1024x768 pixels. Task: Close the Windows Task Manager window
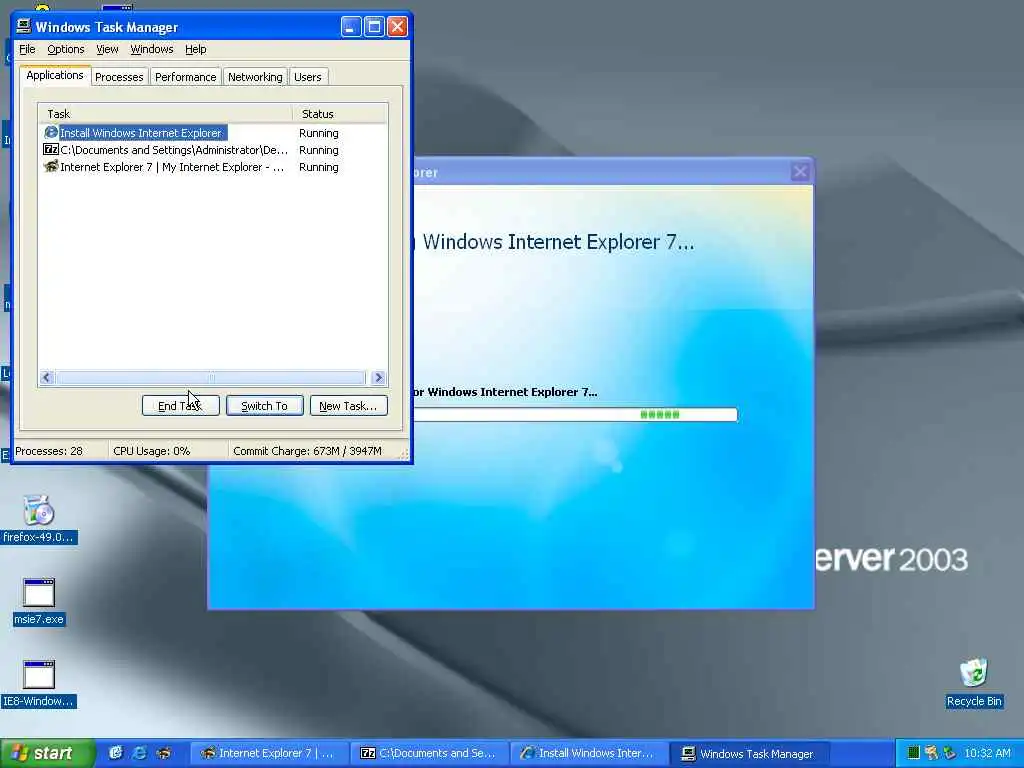(x=397, y=27)
